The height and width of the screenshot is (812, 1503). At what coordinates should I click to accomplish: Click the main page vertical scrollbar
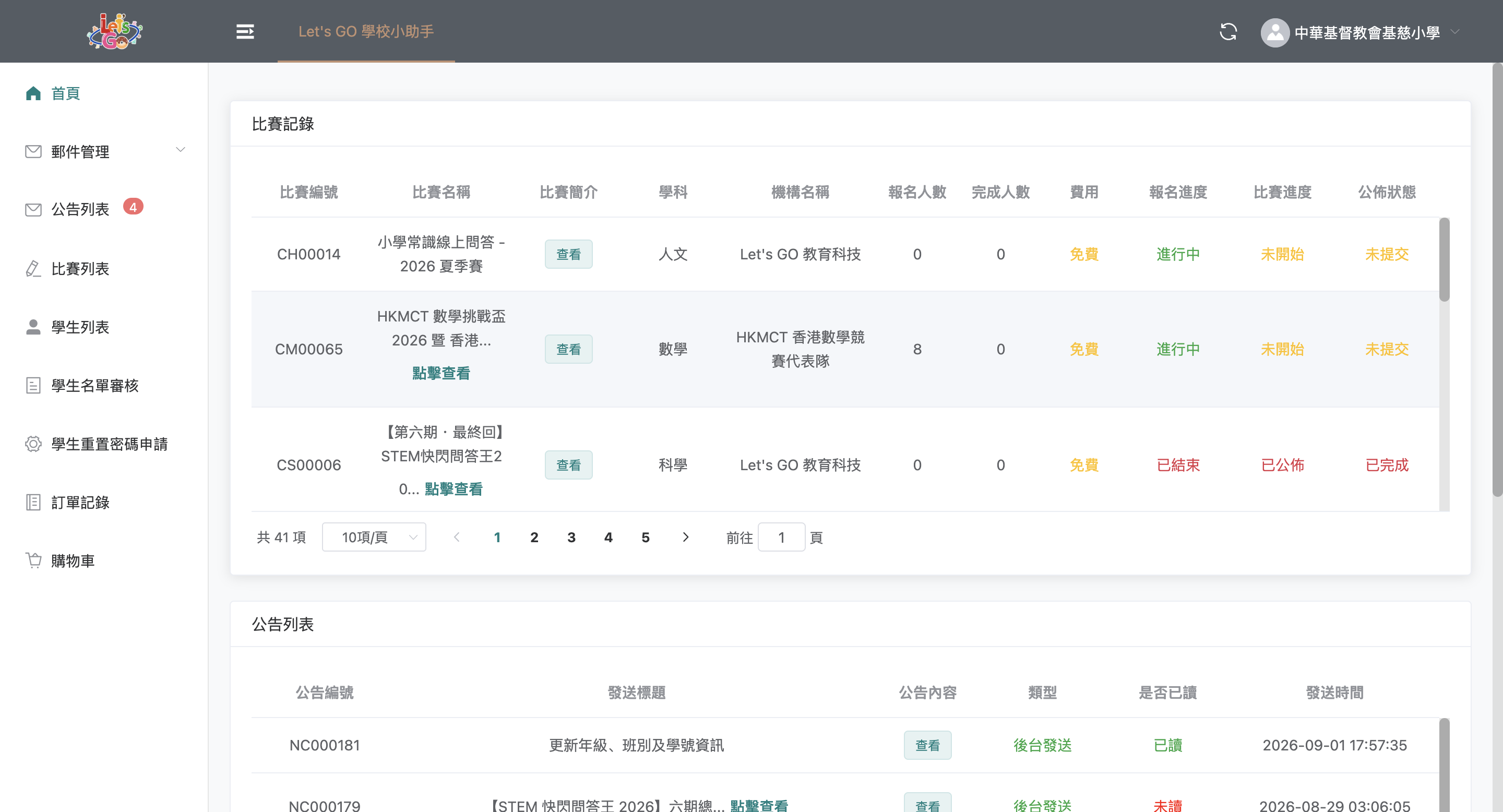[x=1498, y=280]
